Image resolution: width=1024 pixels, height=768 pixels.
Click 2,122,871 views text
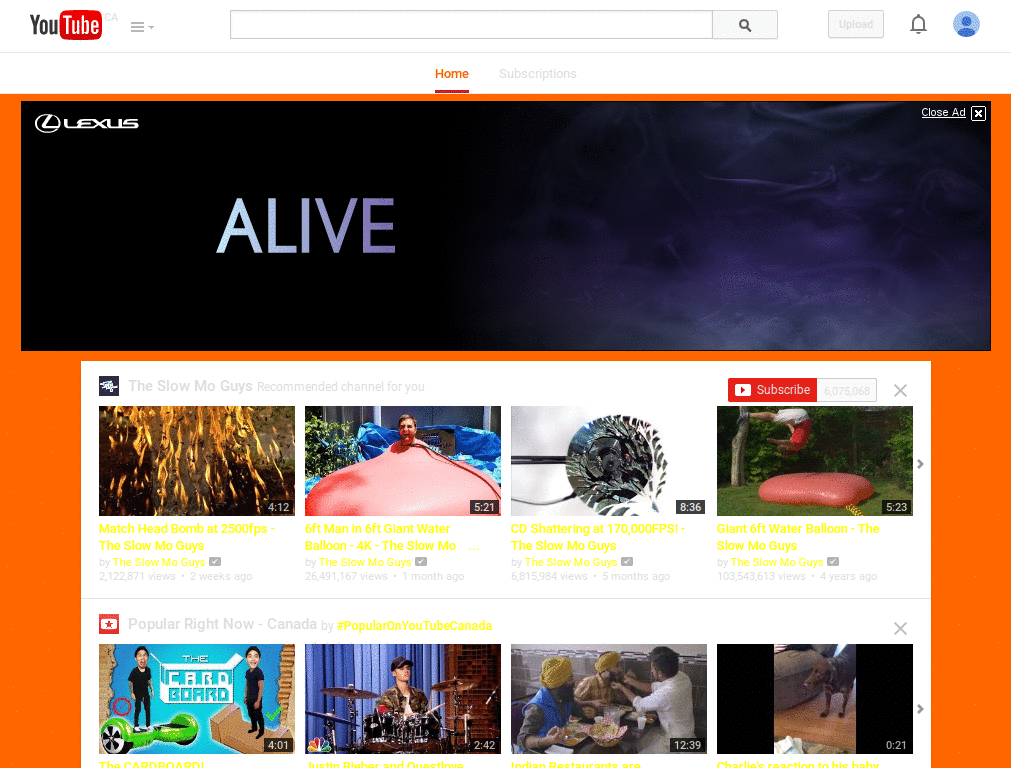click(x=137, y=577)
